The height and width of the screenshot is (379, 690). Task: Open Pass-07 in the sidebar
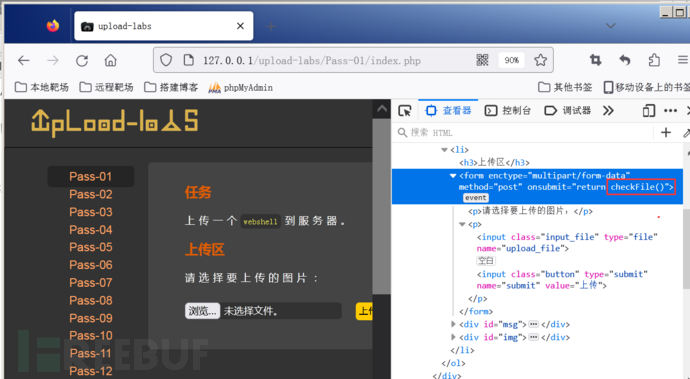91,283
